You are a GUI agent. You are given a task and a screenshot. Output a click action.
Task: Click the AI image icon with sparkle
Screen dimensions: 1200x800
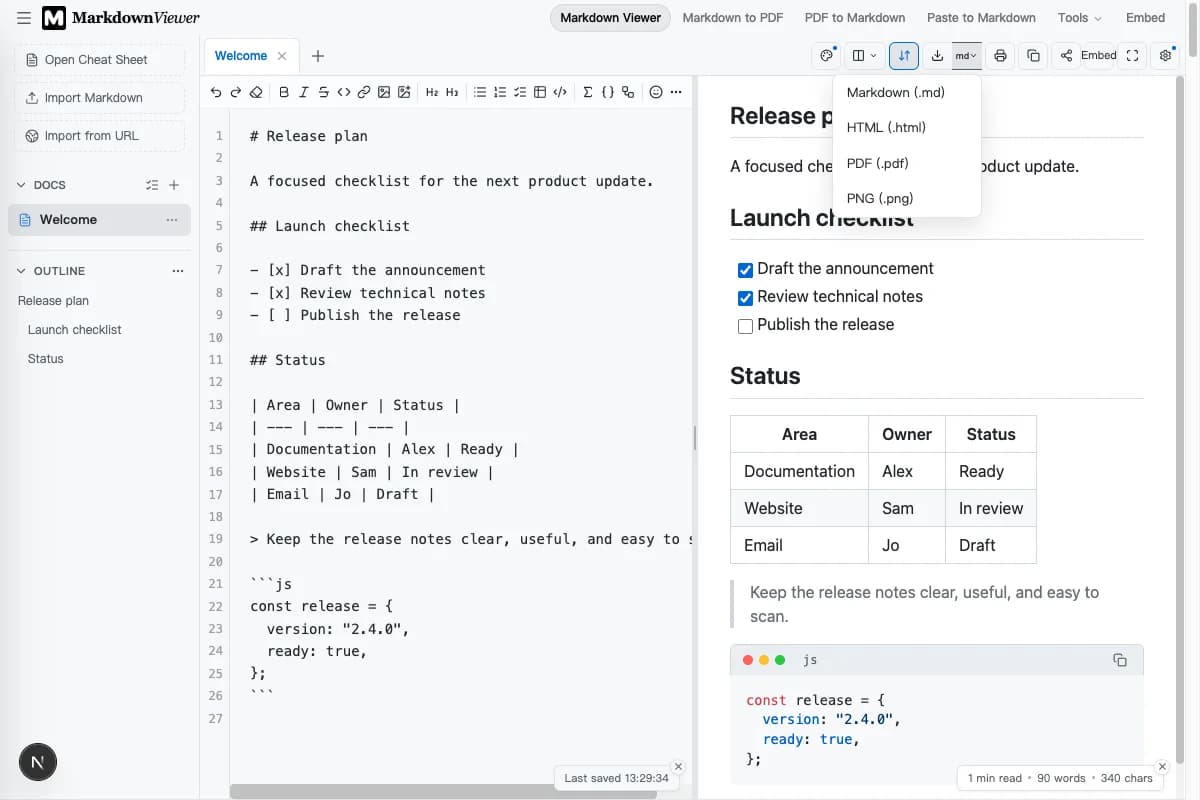[x=404, y=92]
